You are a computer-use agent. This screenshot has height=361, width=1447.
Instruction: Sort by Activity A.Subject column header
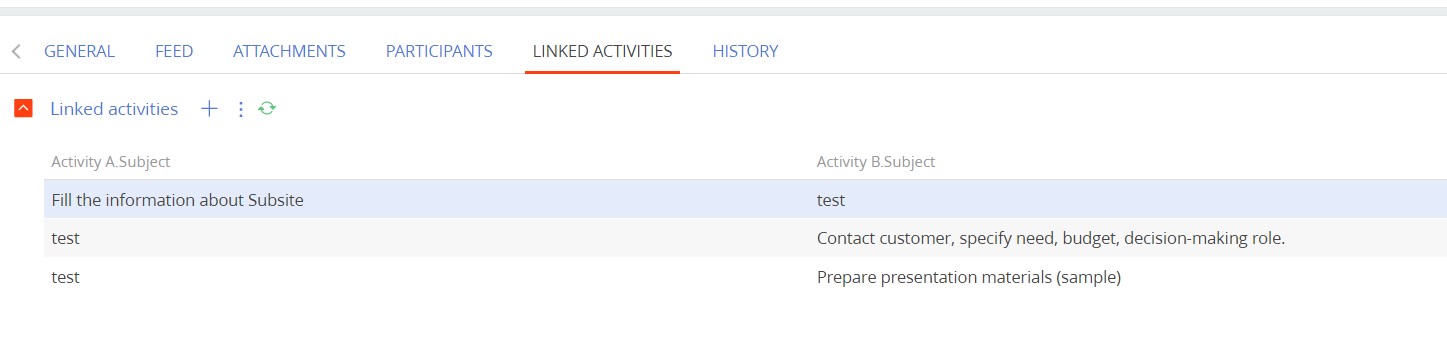(x=110, y=162)
